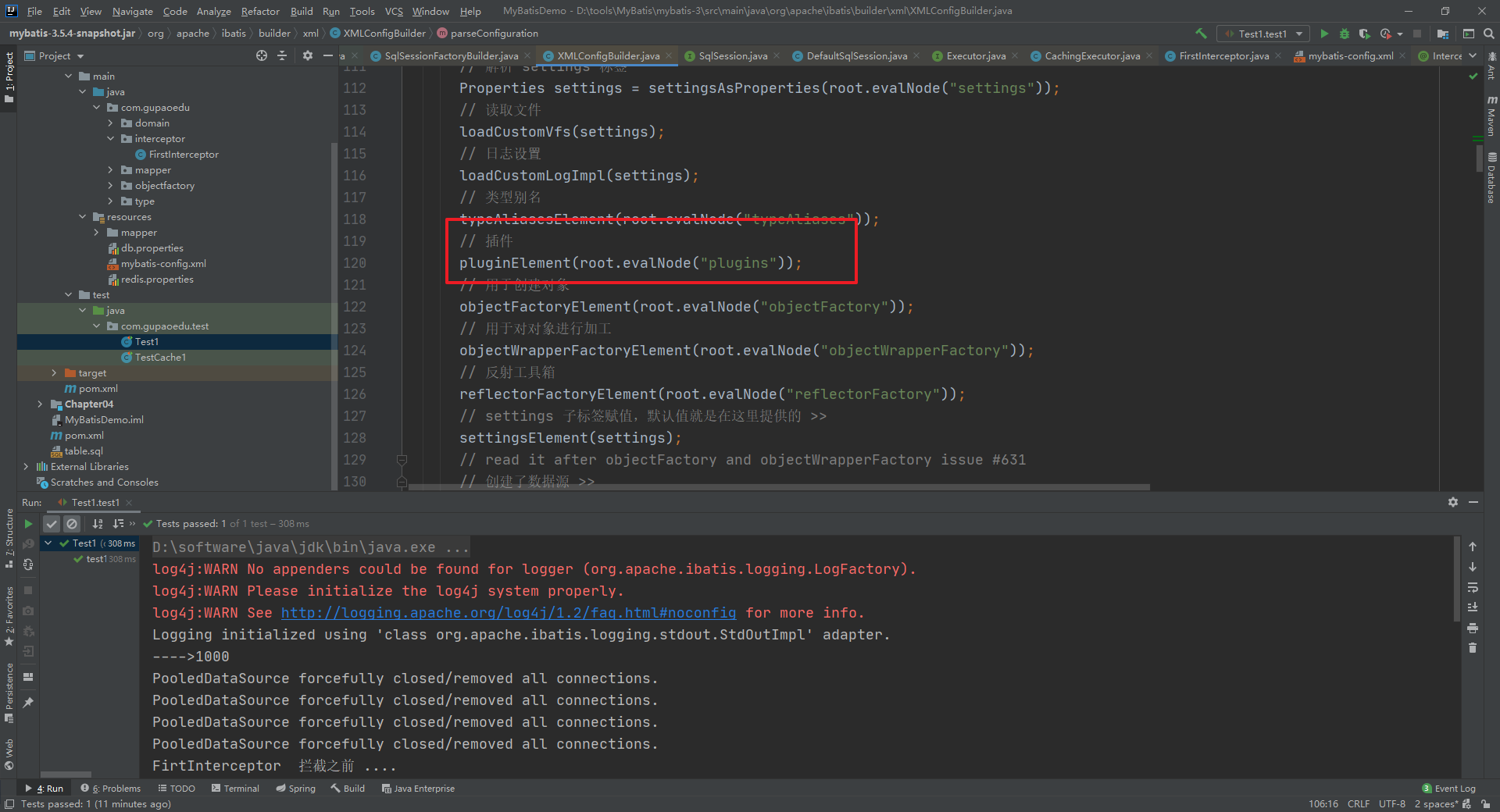Hide the Project tool window

pyautogui.click(x=328, y=55)
